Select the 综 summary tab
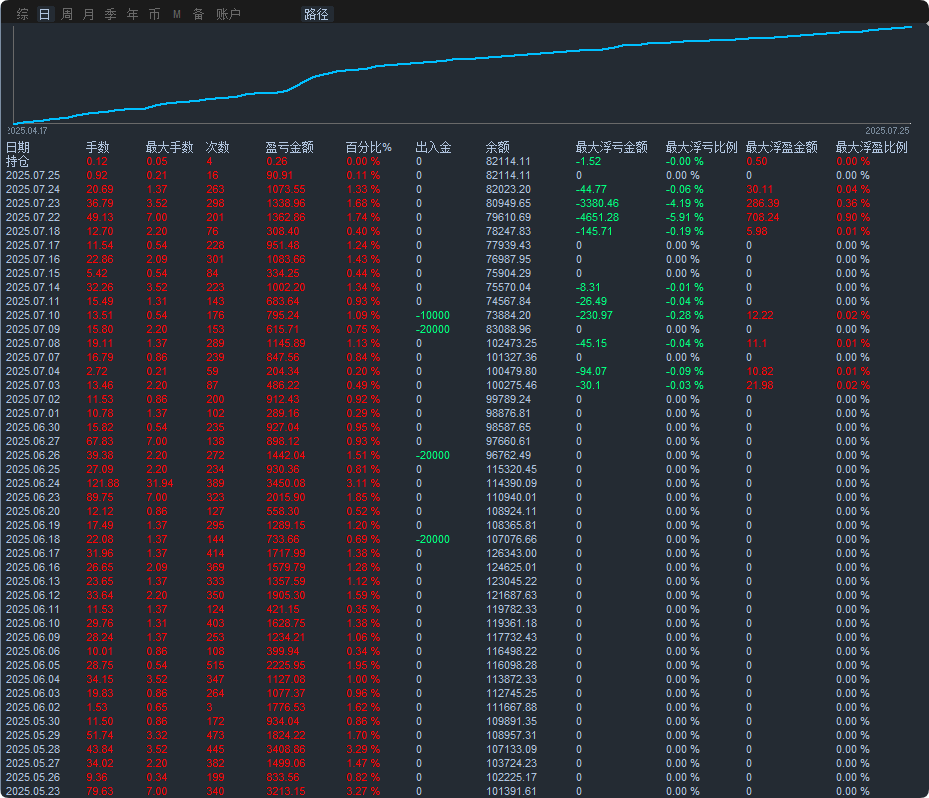Image resolution: width=929 pixels, height=798 pixels. tap(23, 14)
